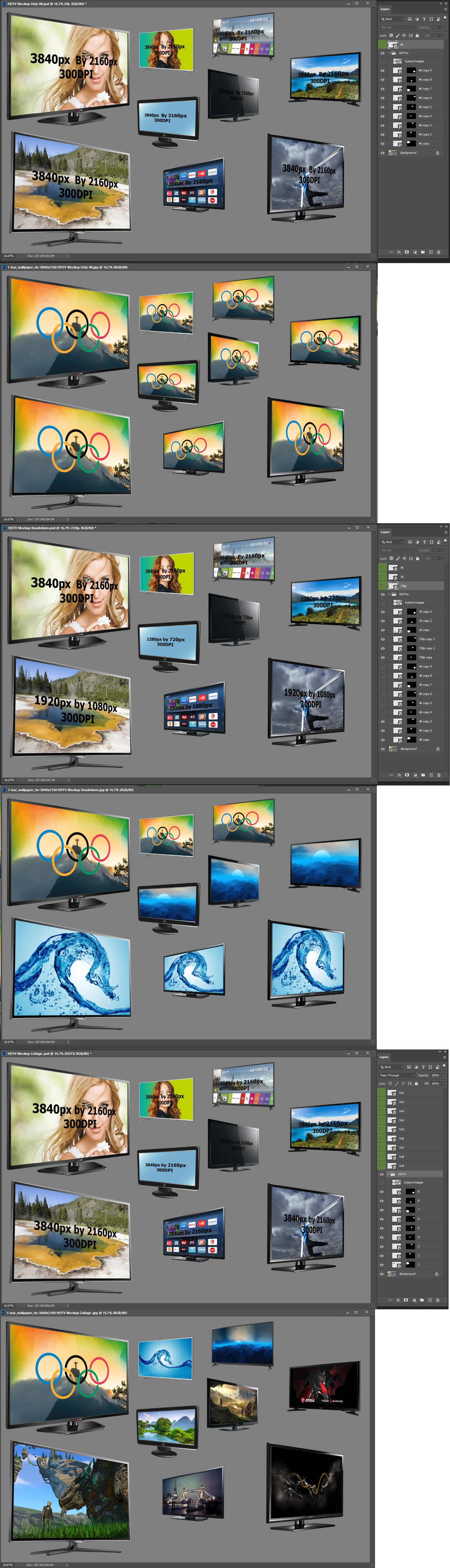Create new layer in Collage.psd Layers panel
Screen dimensions: 450x1568
(x=430, y=1300)
